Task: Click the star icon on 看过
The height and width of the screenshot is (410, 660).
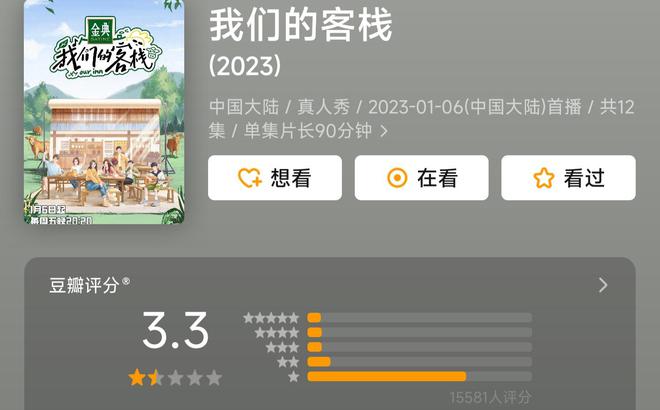Action: point(543,178)
